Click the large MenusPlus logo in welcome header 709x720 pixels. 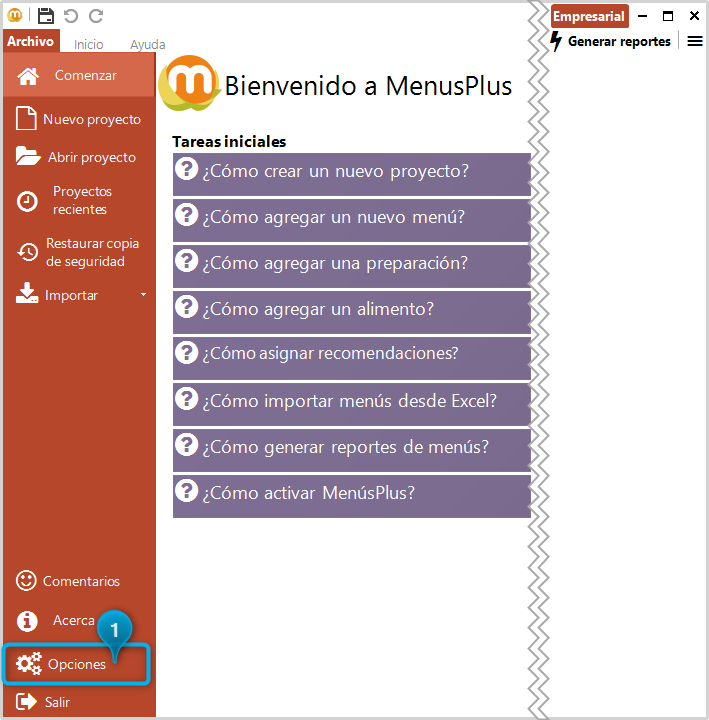point(189,83)
